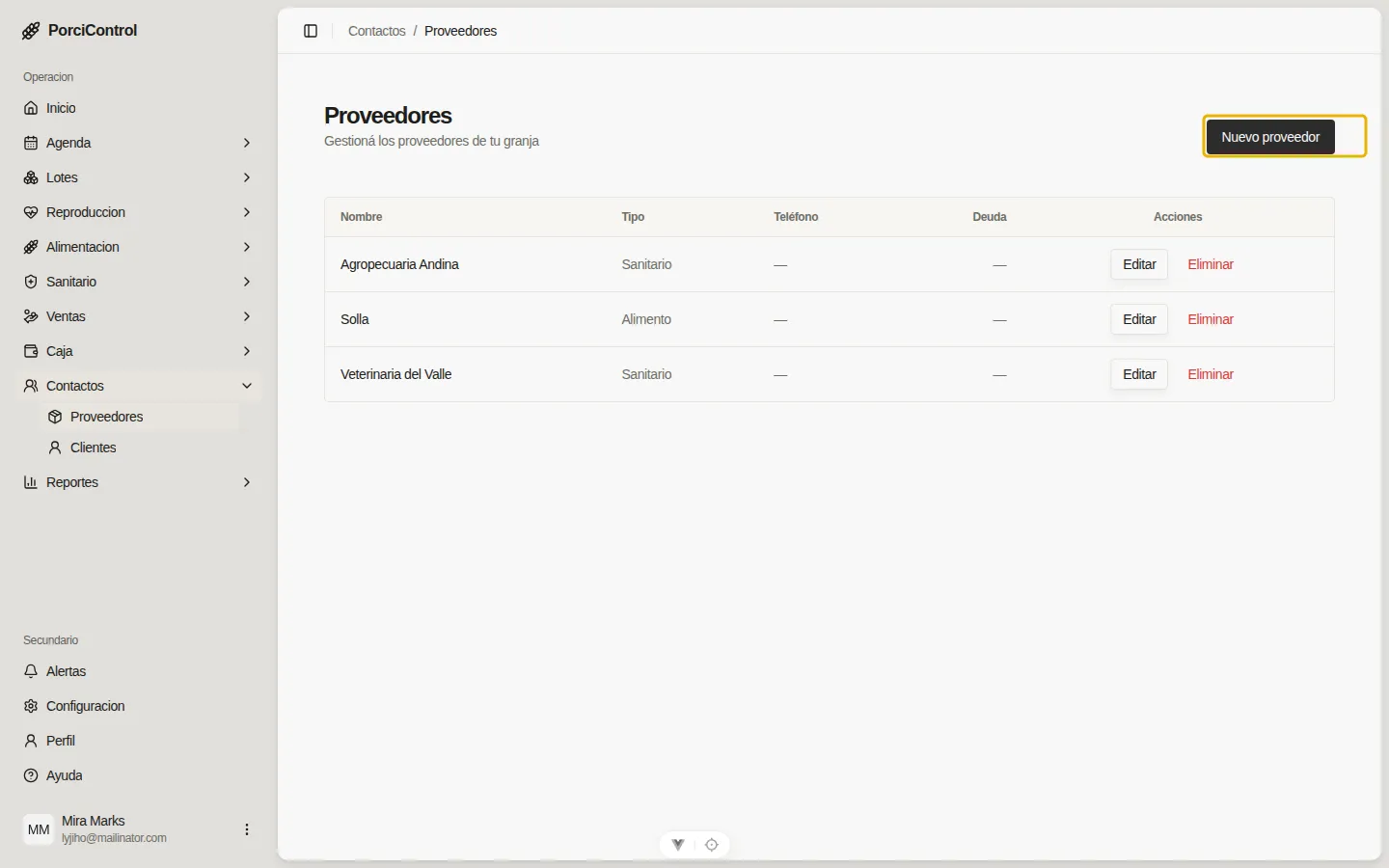Expand the Lotes chevron

247,177
